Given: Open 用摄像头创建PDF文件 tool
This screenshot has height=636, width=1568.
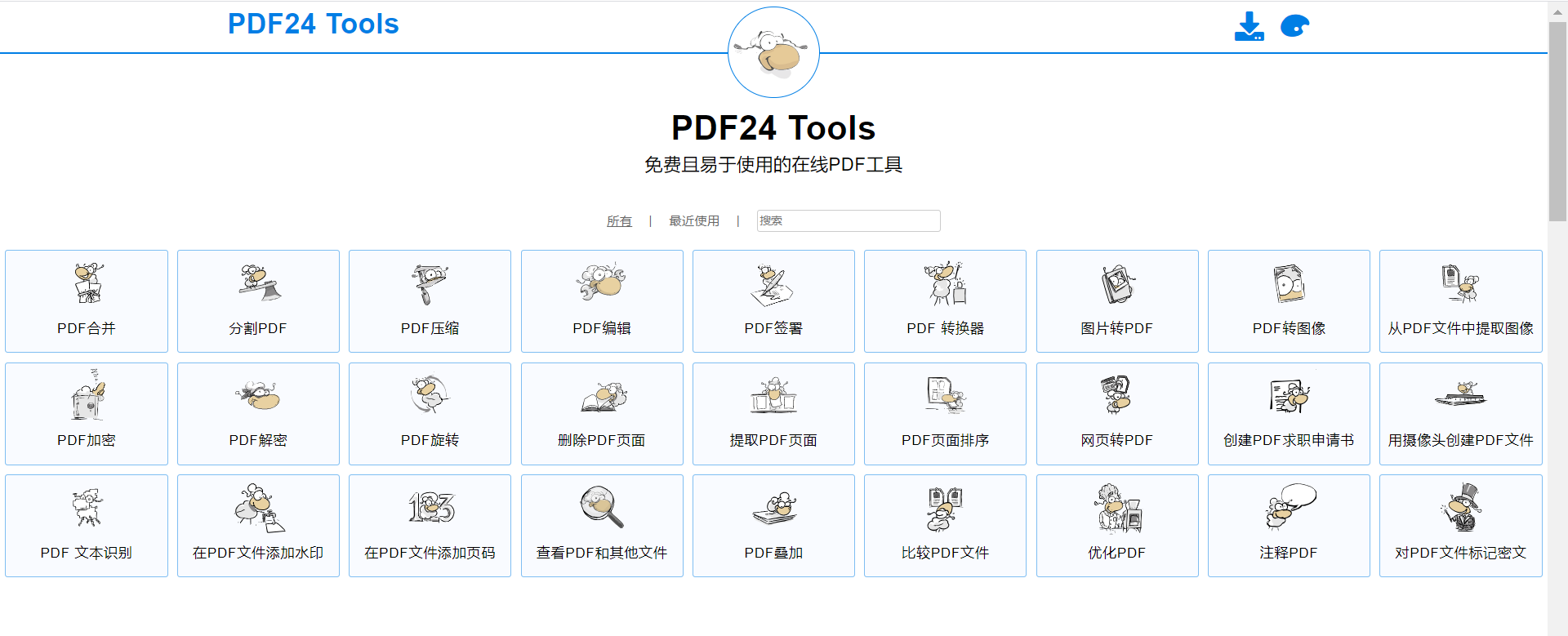Looking at the screenshot, I should (x=1461, y=414).
